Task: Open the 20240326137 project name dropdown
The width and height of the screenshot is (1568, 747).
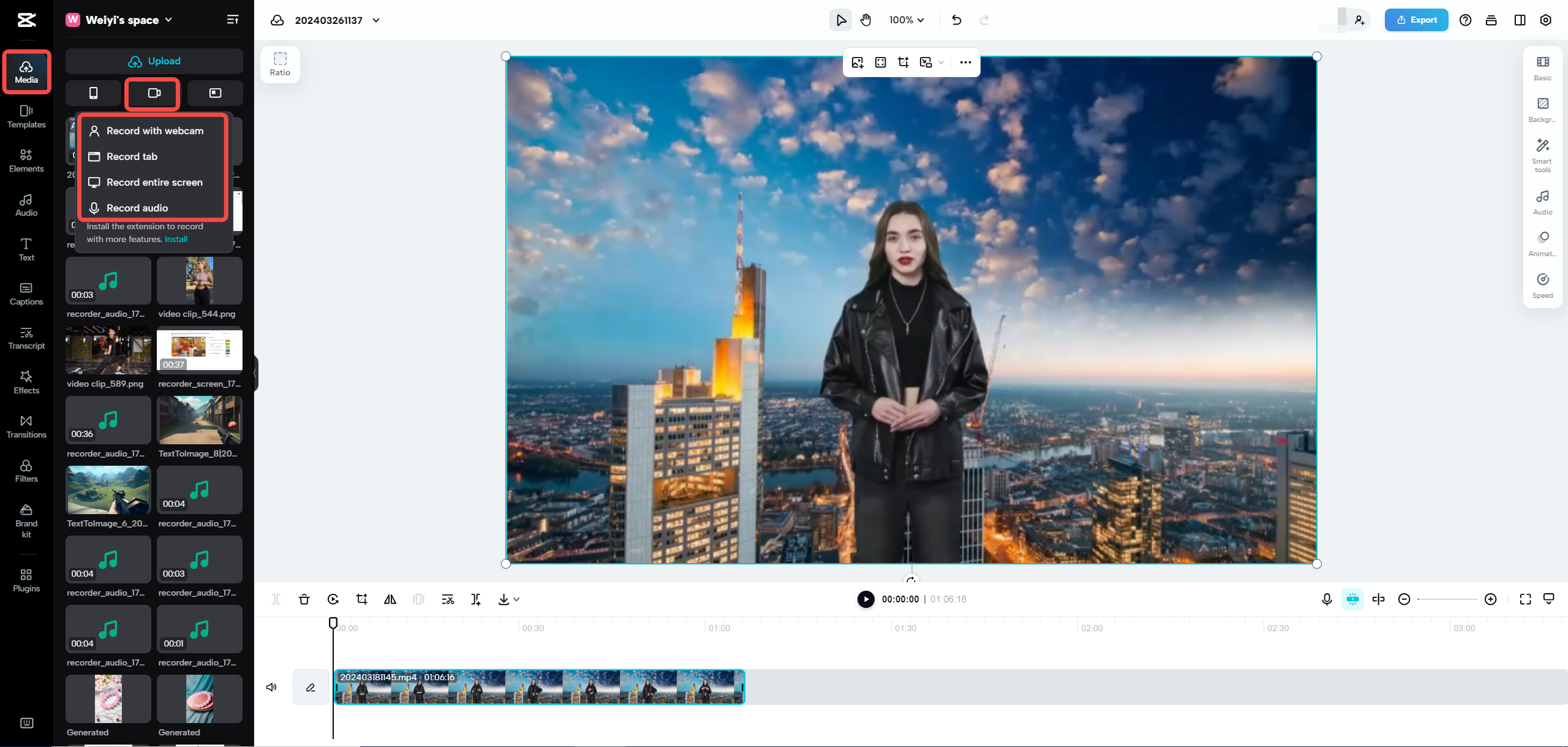Action: point(376,20)
